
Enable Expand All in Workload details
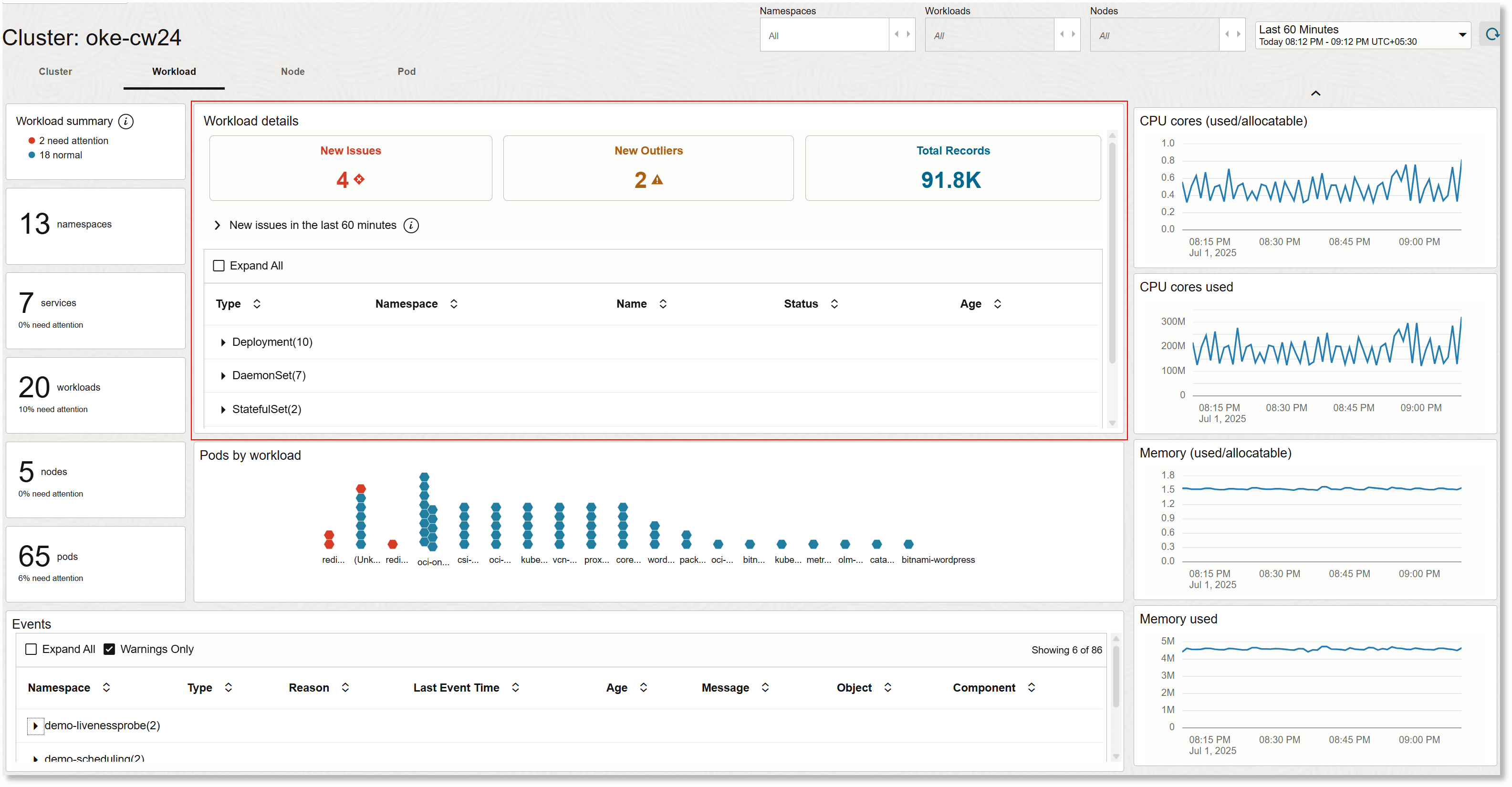coord(219,265)
